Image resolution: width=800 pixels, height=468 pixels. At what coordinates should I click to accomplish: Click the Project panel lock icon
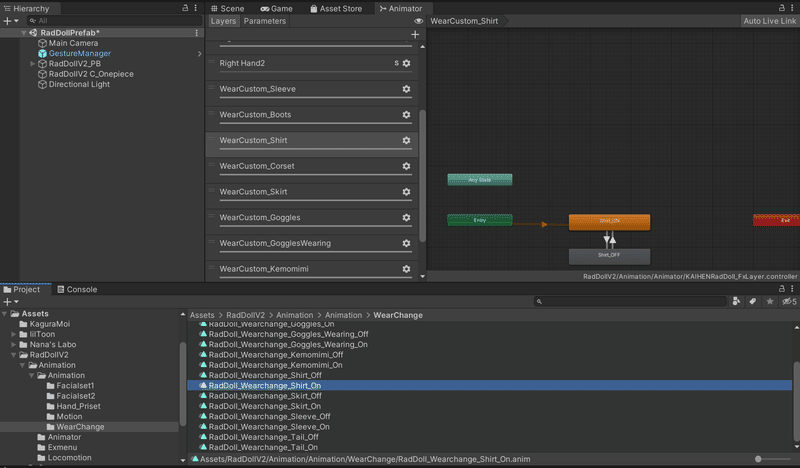coord(781,289)
